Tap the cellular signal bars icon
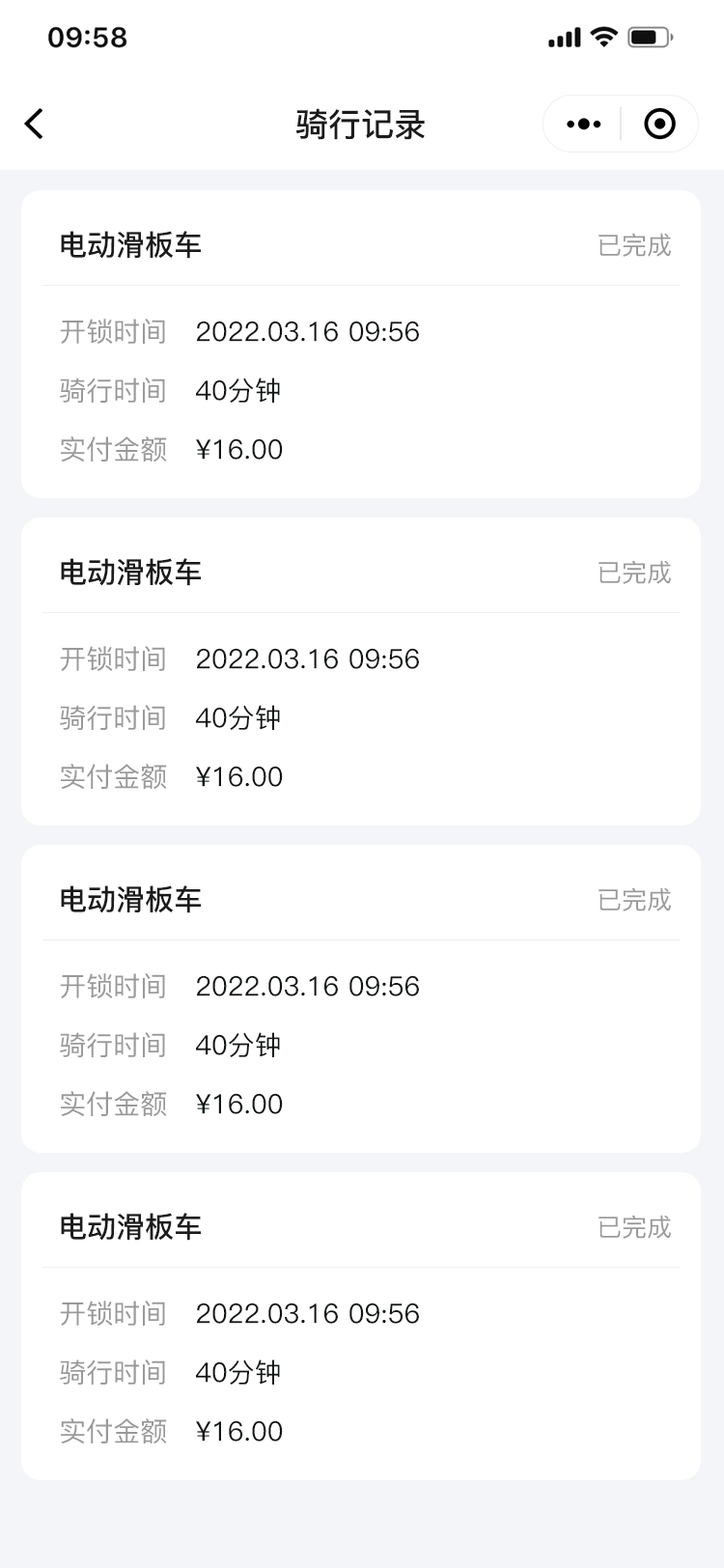724x1568 pixels. point(565,38)
